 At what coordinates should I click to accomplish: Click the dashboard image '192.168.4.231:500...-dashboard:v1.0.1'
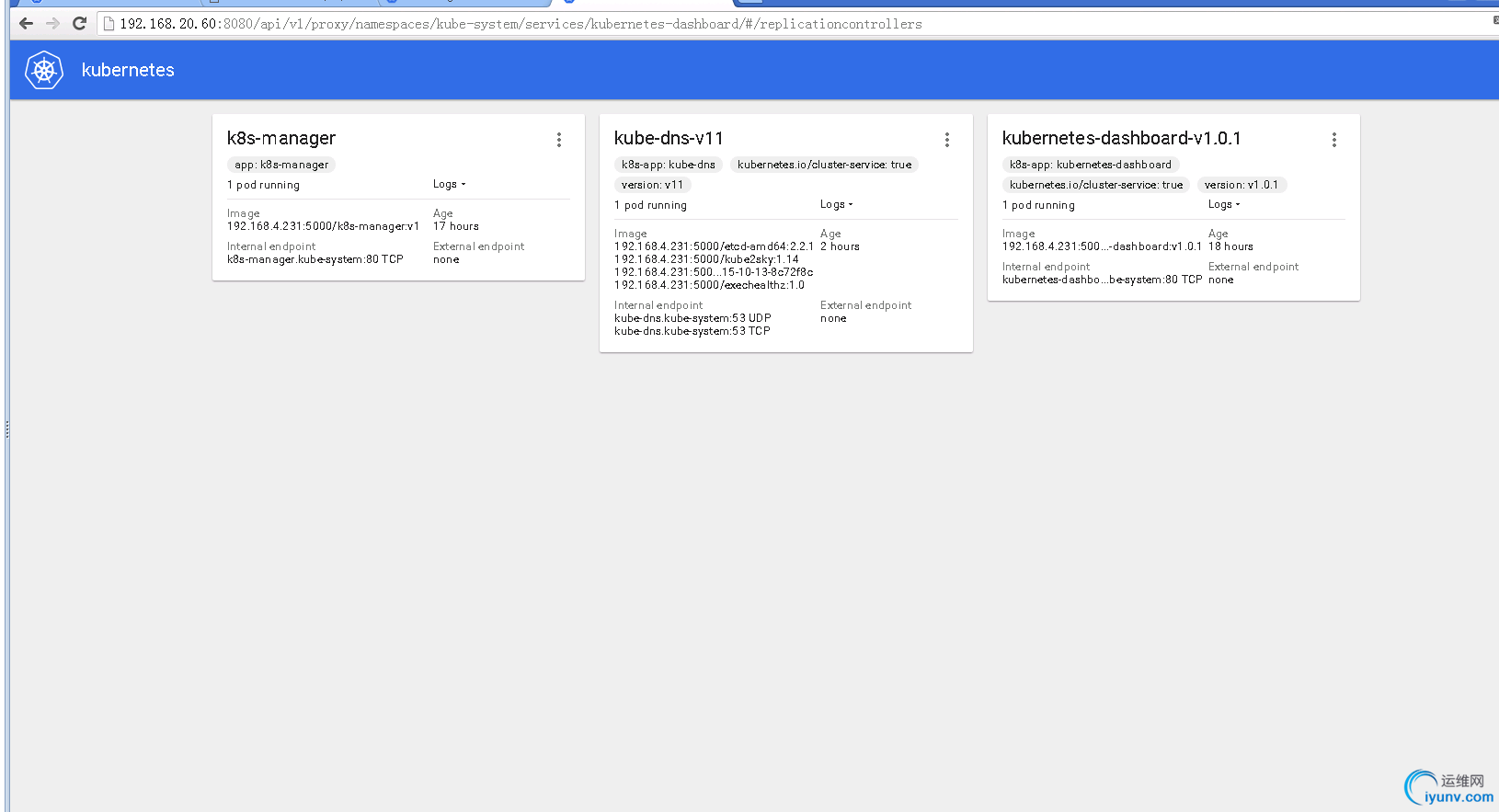(x=1103, y=246)
